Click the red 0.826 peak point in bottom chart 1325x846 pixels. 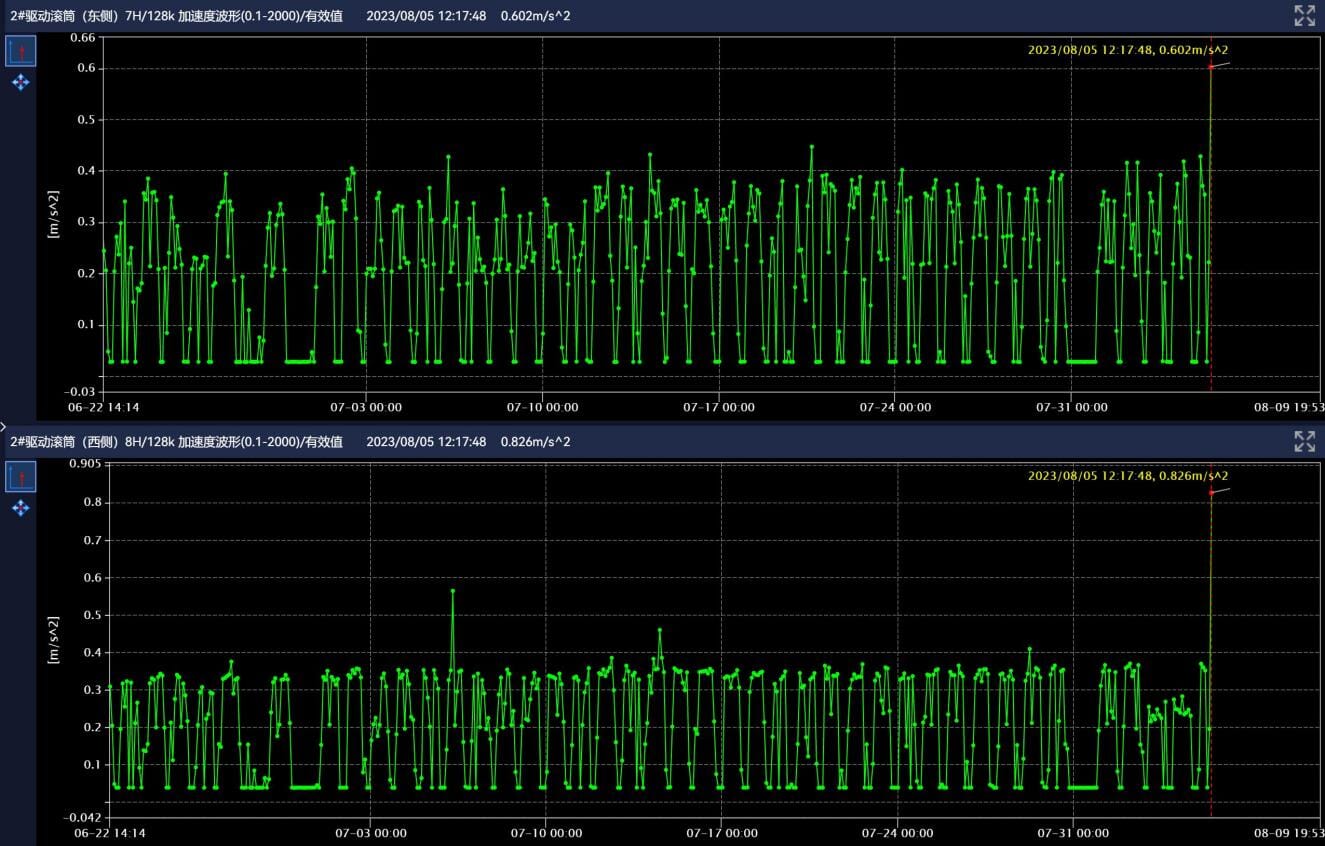coord(1211,492)
